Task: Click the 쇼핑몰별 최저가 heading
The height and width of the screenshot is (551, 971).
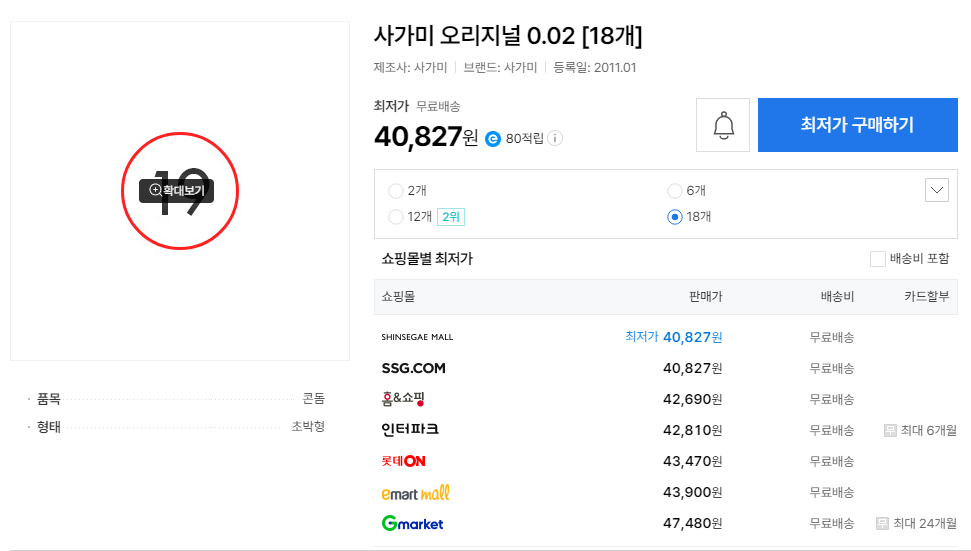Action: point(427,259)
